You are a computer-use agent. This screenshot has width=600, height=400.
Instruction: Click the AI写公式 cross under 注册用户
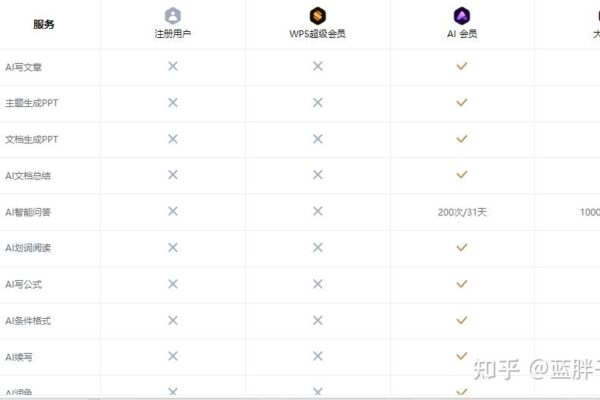click(173, 284)
